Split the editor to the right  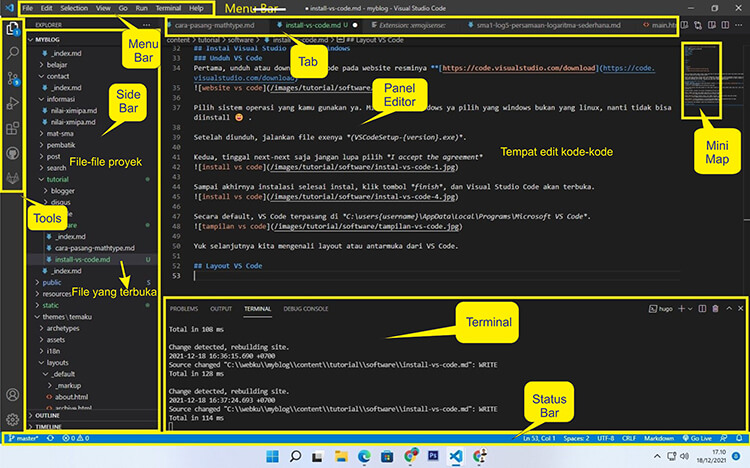[726, 25]
